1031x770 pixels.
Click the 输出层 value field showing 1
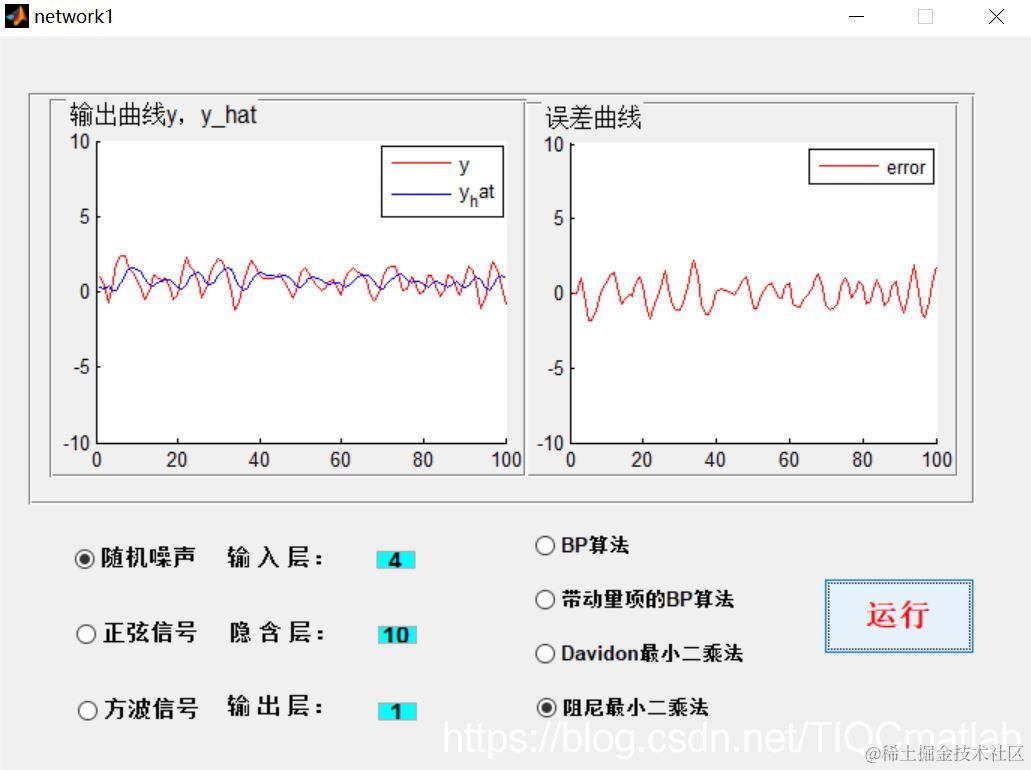tap(396, 711)
